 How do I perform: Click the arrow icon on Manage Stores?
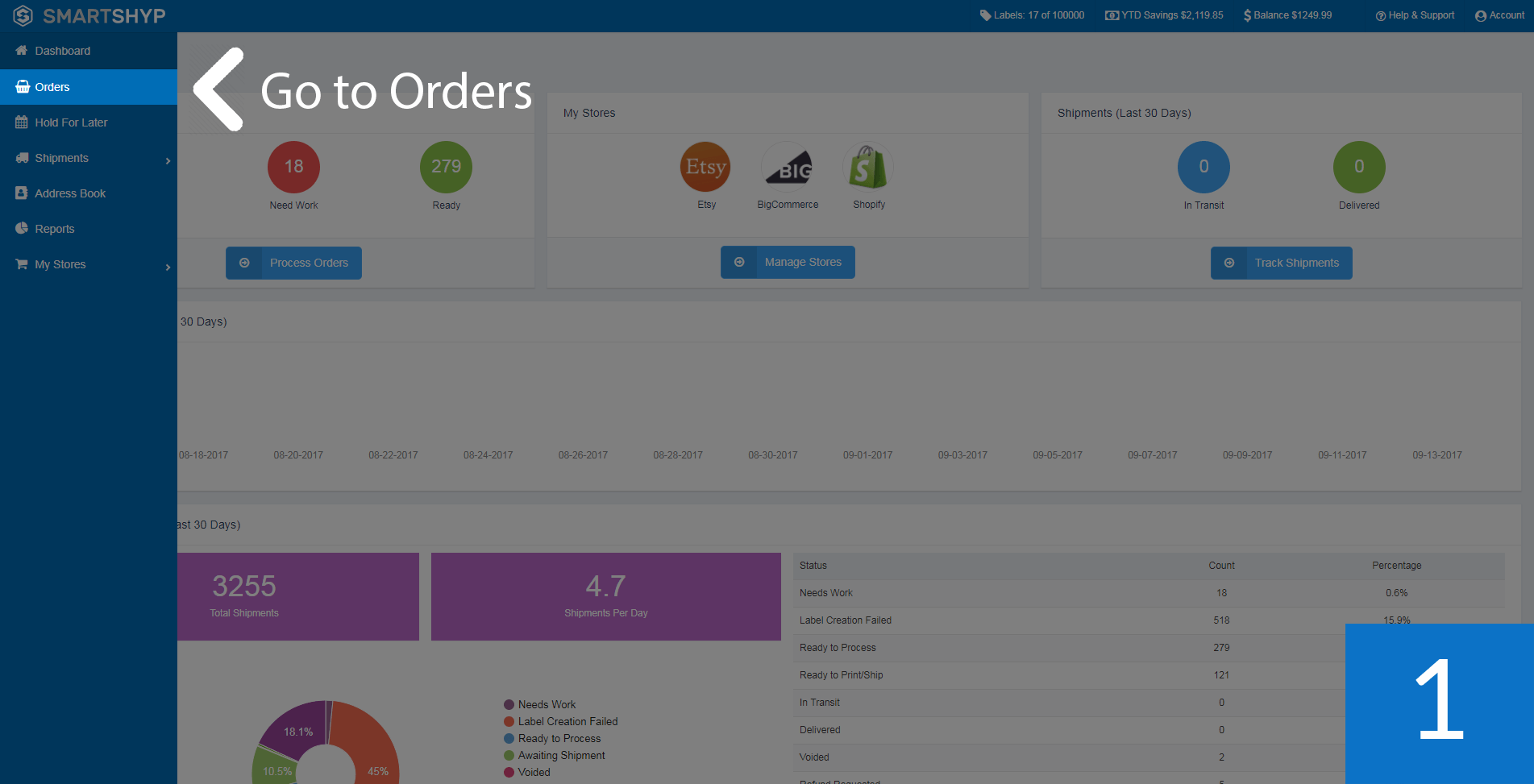pos(739,262)
